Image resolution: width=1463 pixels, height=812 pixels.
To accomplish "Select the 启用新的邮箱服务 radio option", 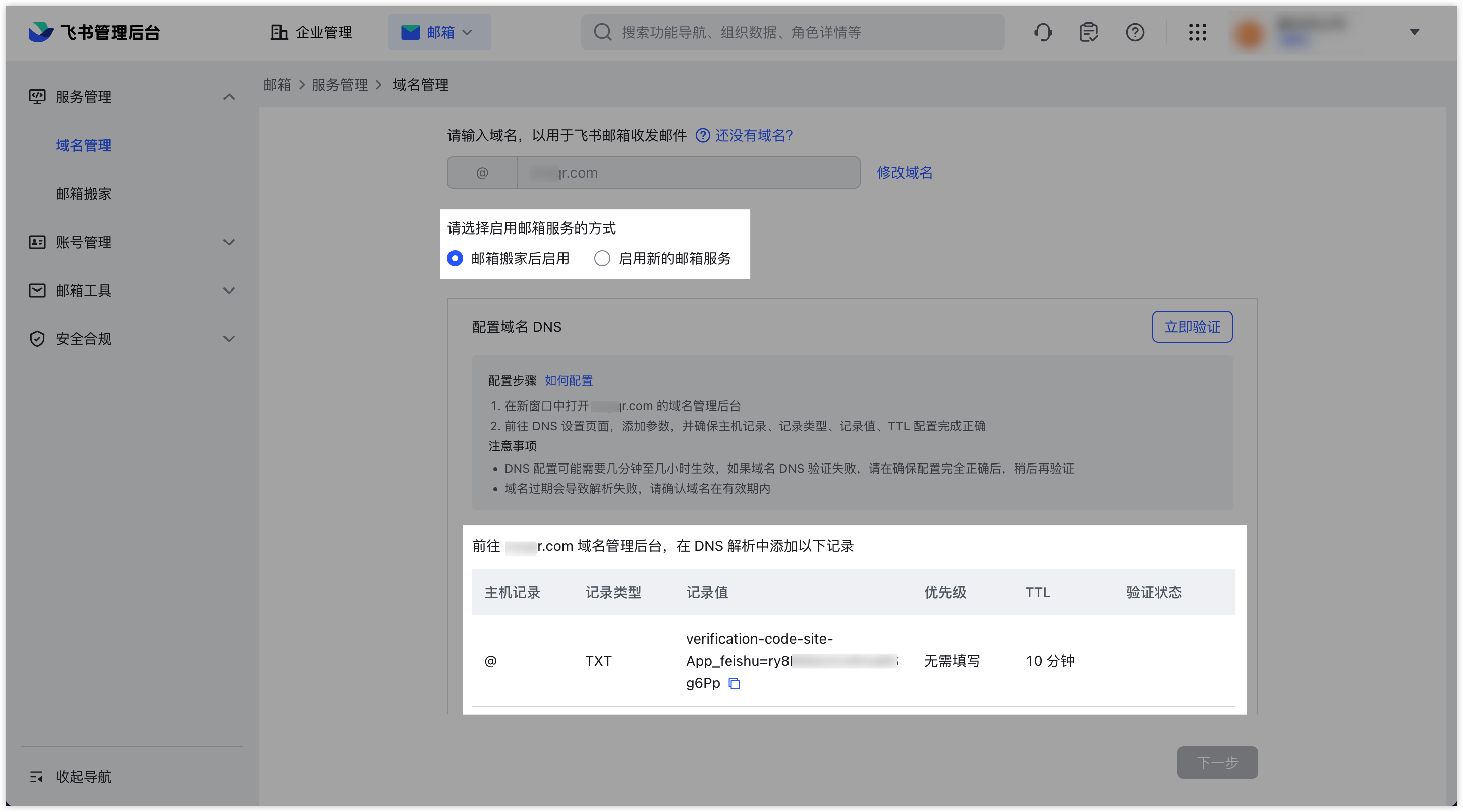I will click(602, 258).
